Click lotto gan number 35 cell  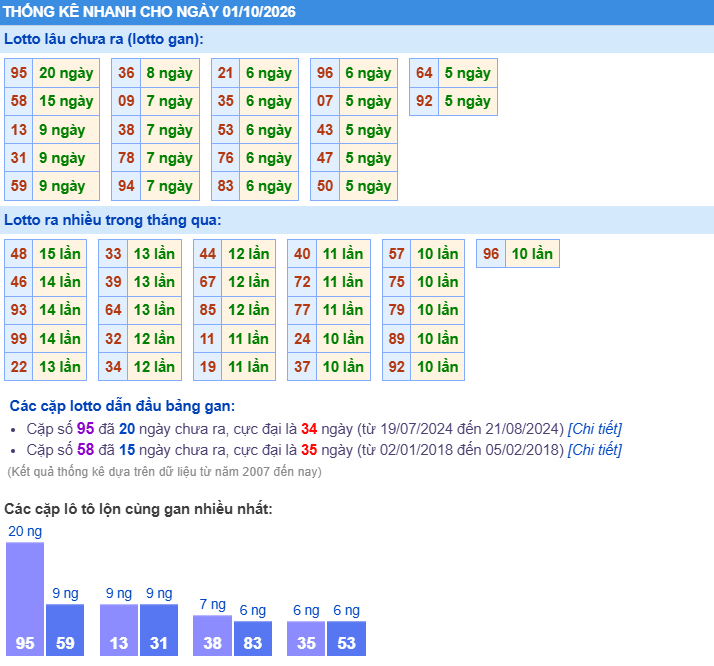point(225,101)
